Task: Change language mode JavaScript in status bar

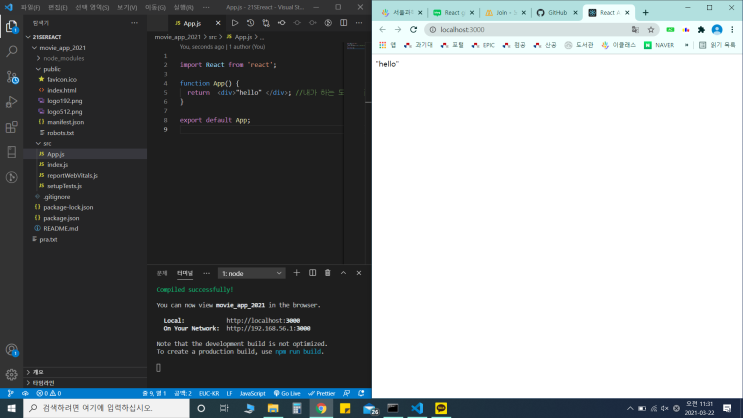Action: point(253,393)
